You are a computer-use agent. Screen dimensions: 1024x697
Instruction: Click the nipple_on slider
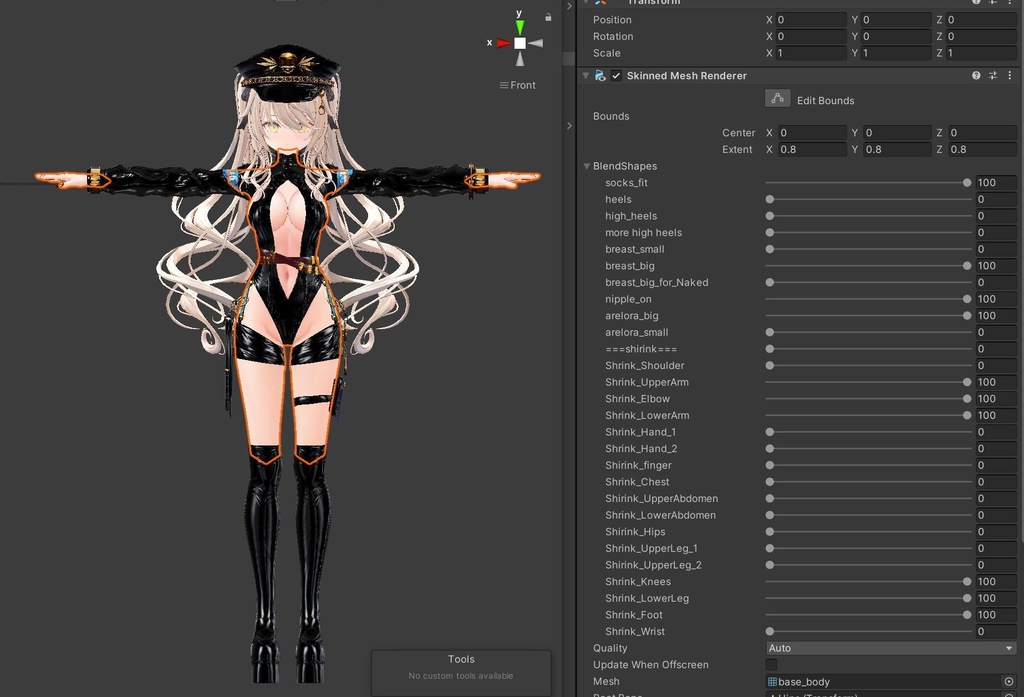tap(869, 299)
